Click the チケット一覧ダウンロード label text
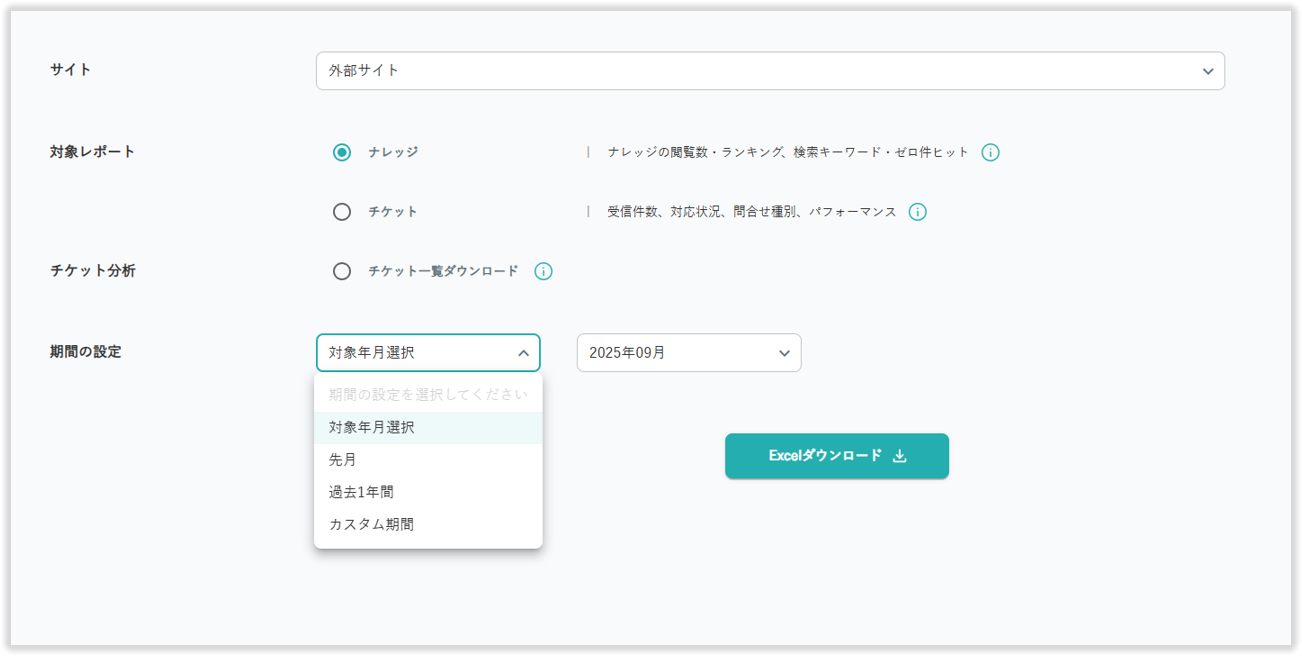 click(x=443, y=271)
